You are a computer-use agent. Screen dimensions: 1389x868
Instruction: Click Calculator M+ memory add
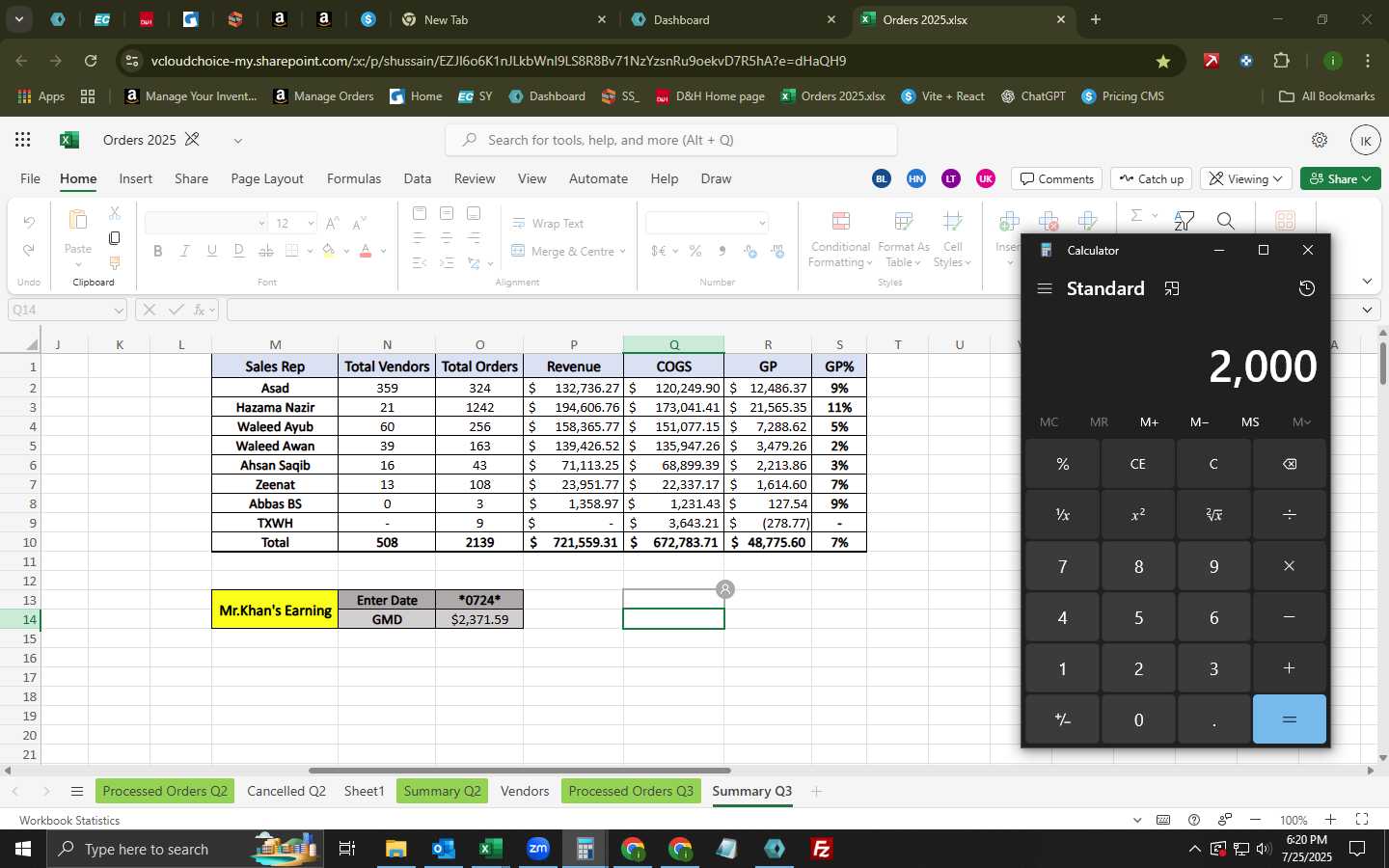point(1149,421)
